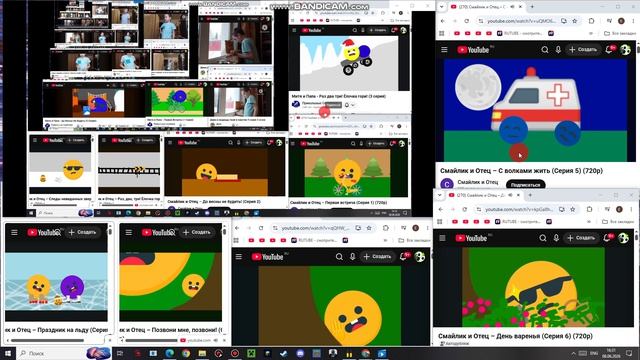This screenshot has width=640, height=360.
Task: Open extensions puzzle icon in 'День варенья' window
Action: (589, 209)
